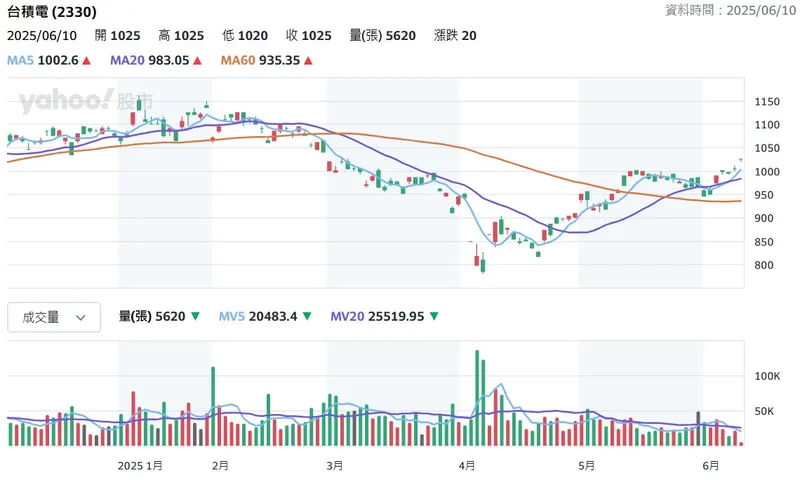
Task: Toggle the MA20 moving average legend
Action: [126, 61]
